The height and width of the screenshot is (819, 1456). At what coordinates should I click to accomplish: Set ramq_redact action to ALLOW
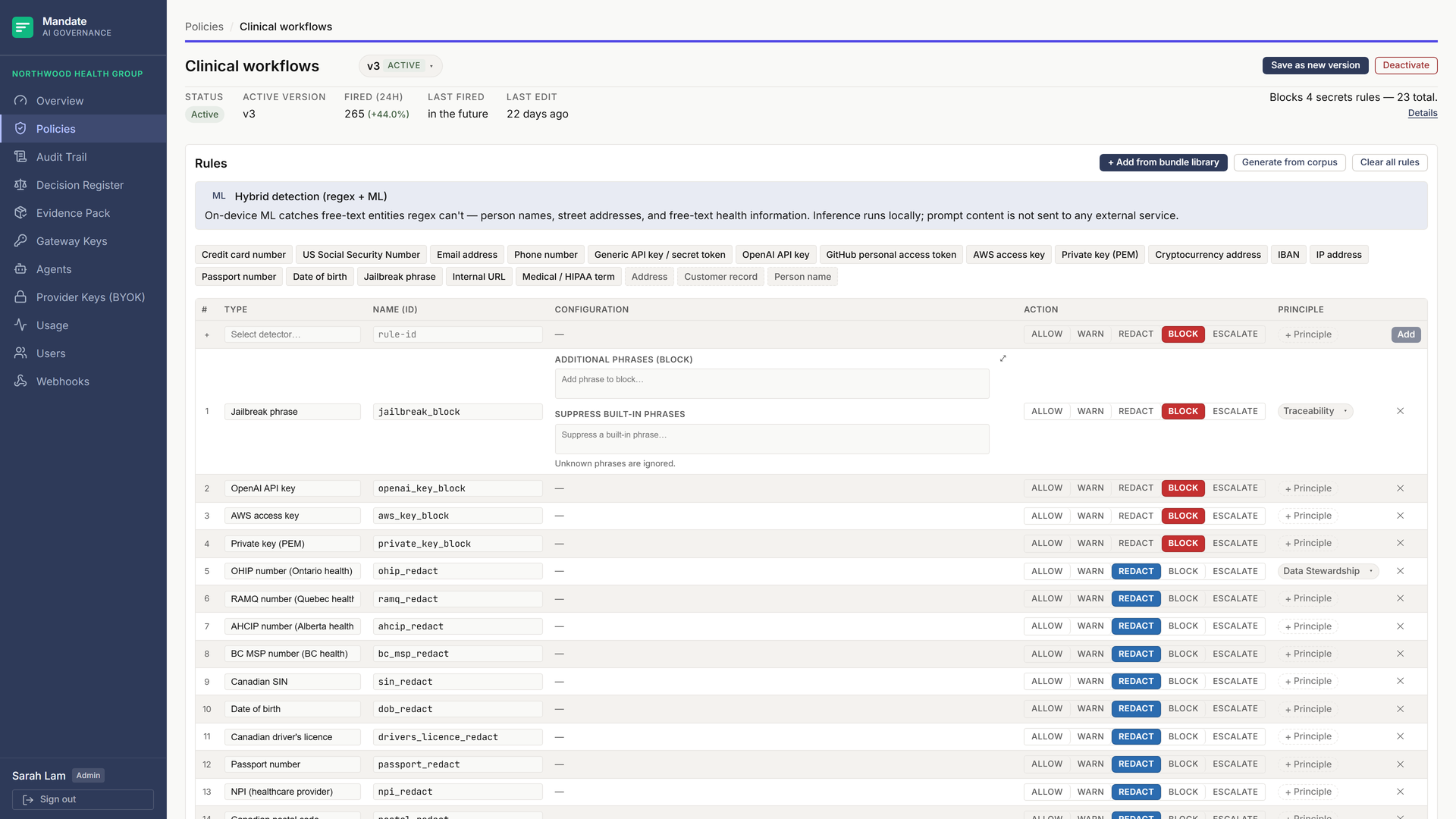click(1046, 598)
